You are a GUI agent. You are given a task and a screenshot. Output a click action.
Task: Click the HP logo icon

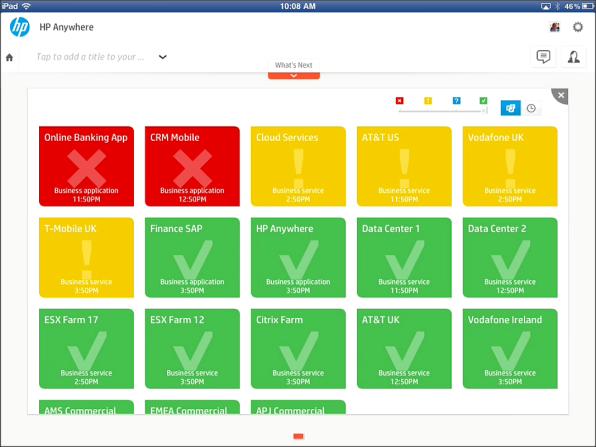click(x=19, y=27)
